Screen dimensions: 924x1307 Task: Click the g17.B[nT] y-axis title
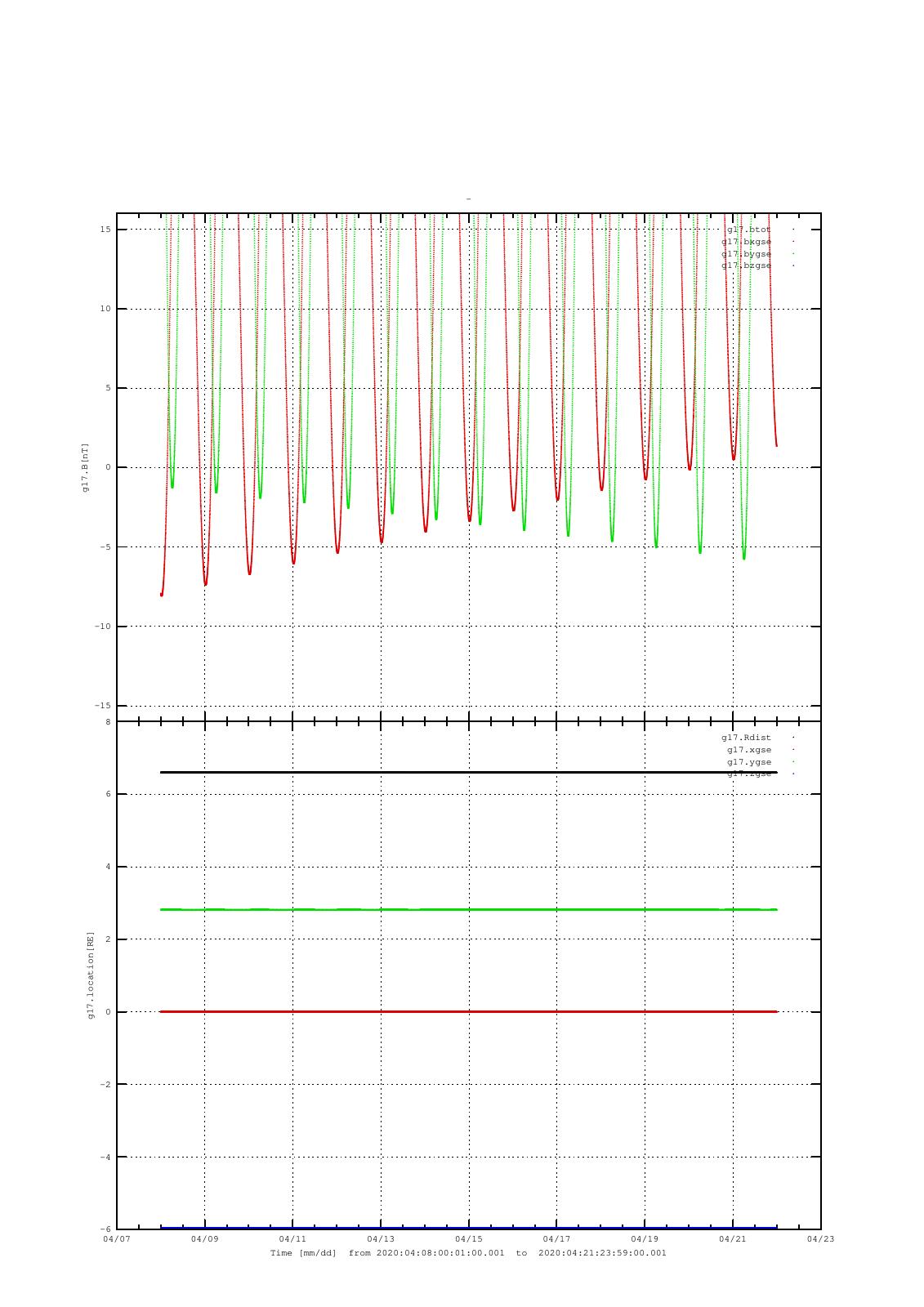click(85, 467)
